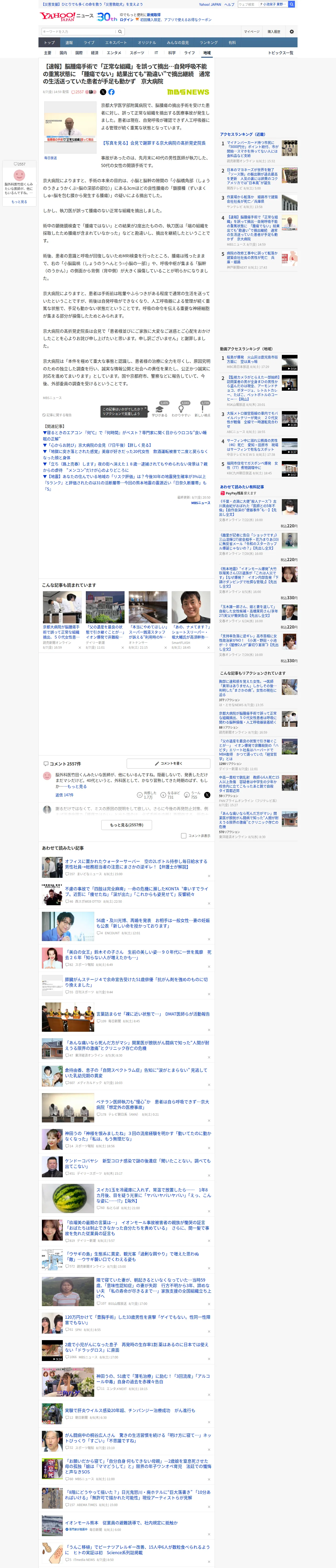Viewport: 336px width, 1568px height.
Task: Share the article on X below the headline
Action: click(x=103, y=92)
